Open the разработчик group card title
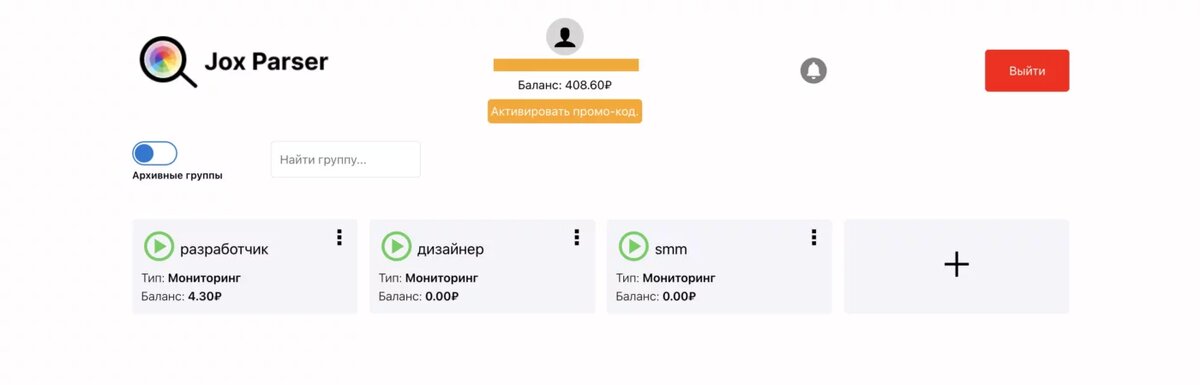Viewport: 1200px width, 385px height. (x=224, y=249)
